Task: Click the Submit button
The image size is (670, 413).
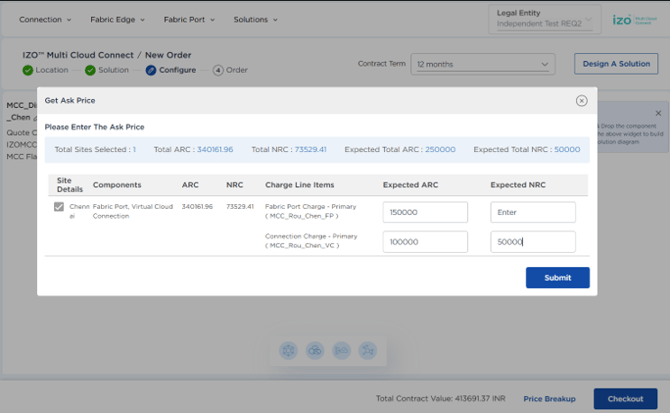Action: point(558,278)
